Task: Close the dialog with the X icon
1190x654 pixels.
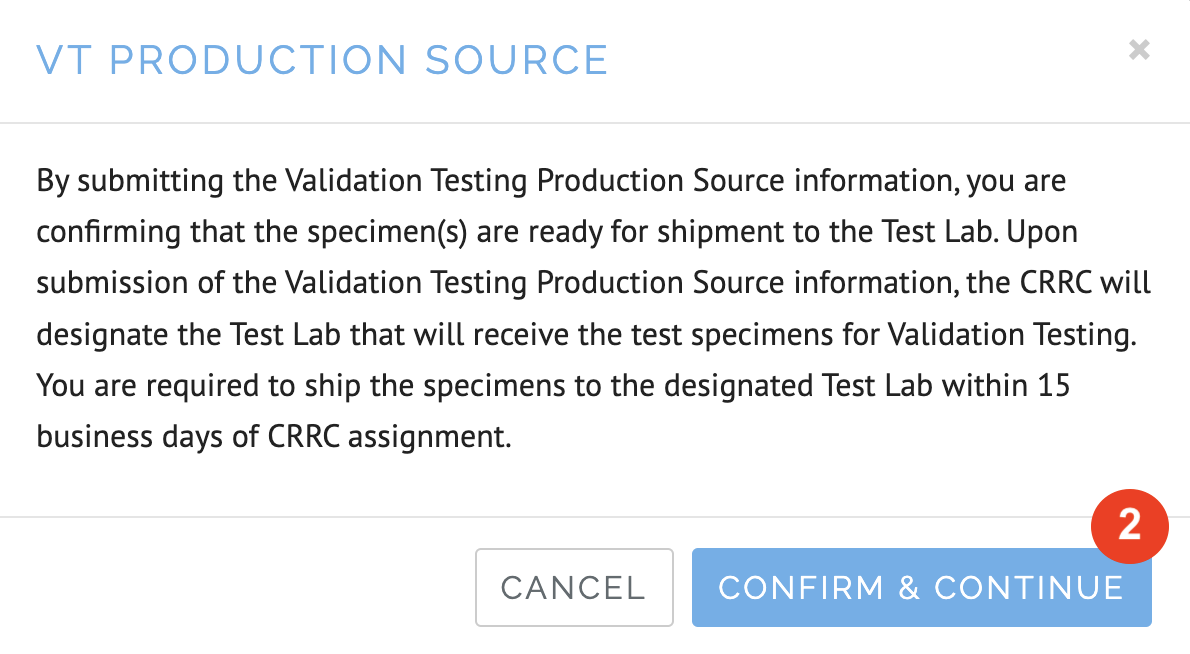Action: coord(1139,49)
